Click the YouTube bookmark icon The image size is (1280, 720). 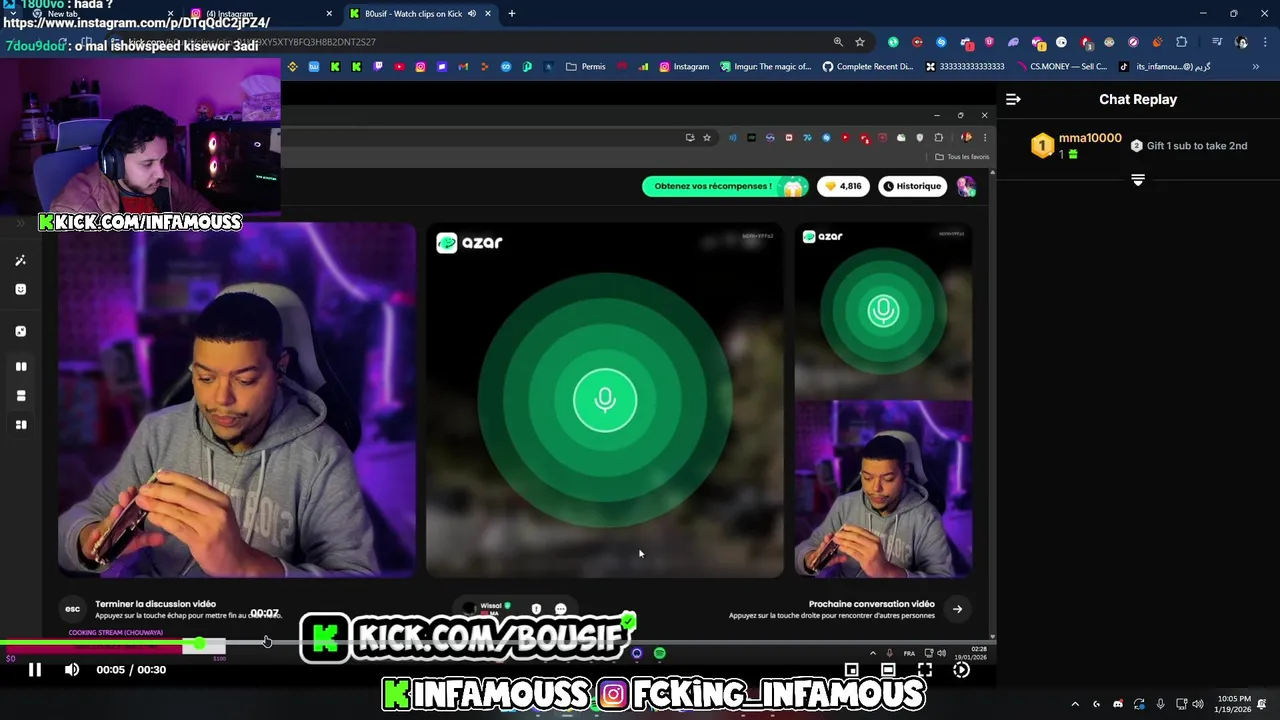click(399, 67)
